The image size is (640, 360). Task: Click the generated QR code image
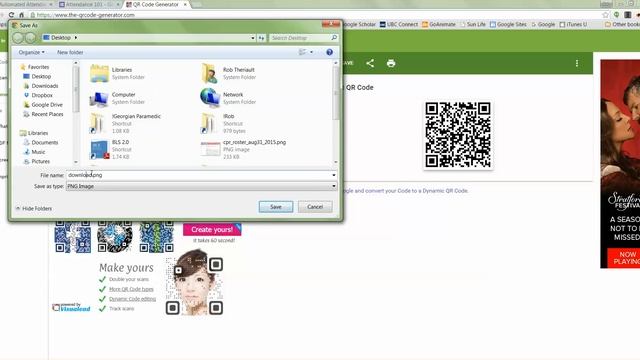tap(458, 135)
